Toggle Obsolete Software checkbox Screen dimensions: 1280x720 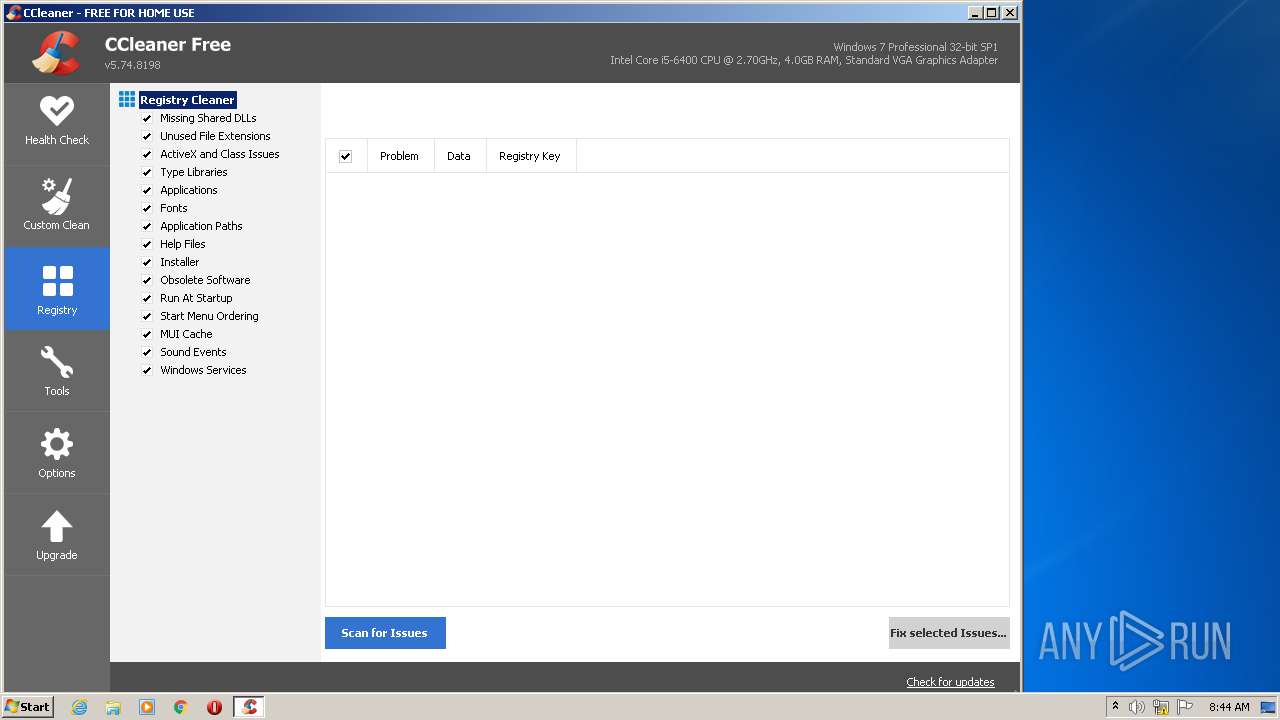[147, 280]
